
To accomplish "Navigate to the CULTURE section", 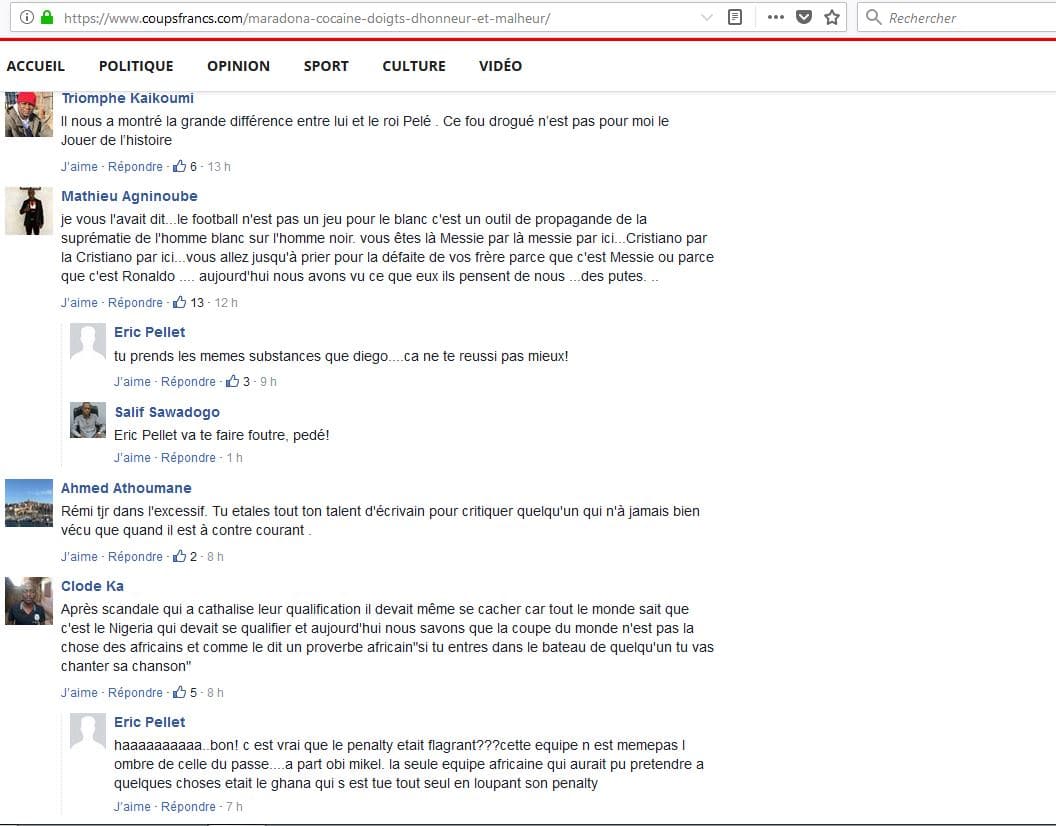I will point(414,66).
